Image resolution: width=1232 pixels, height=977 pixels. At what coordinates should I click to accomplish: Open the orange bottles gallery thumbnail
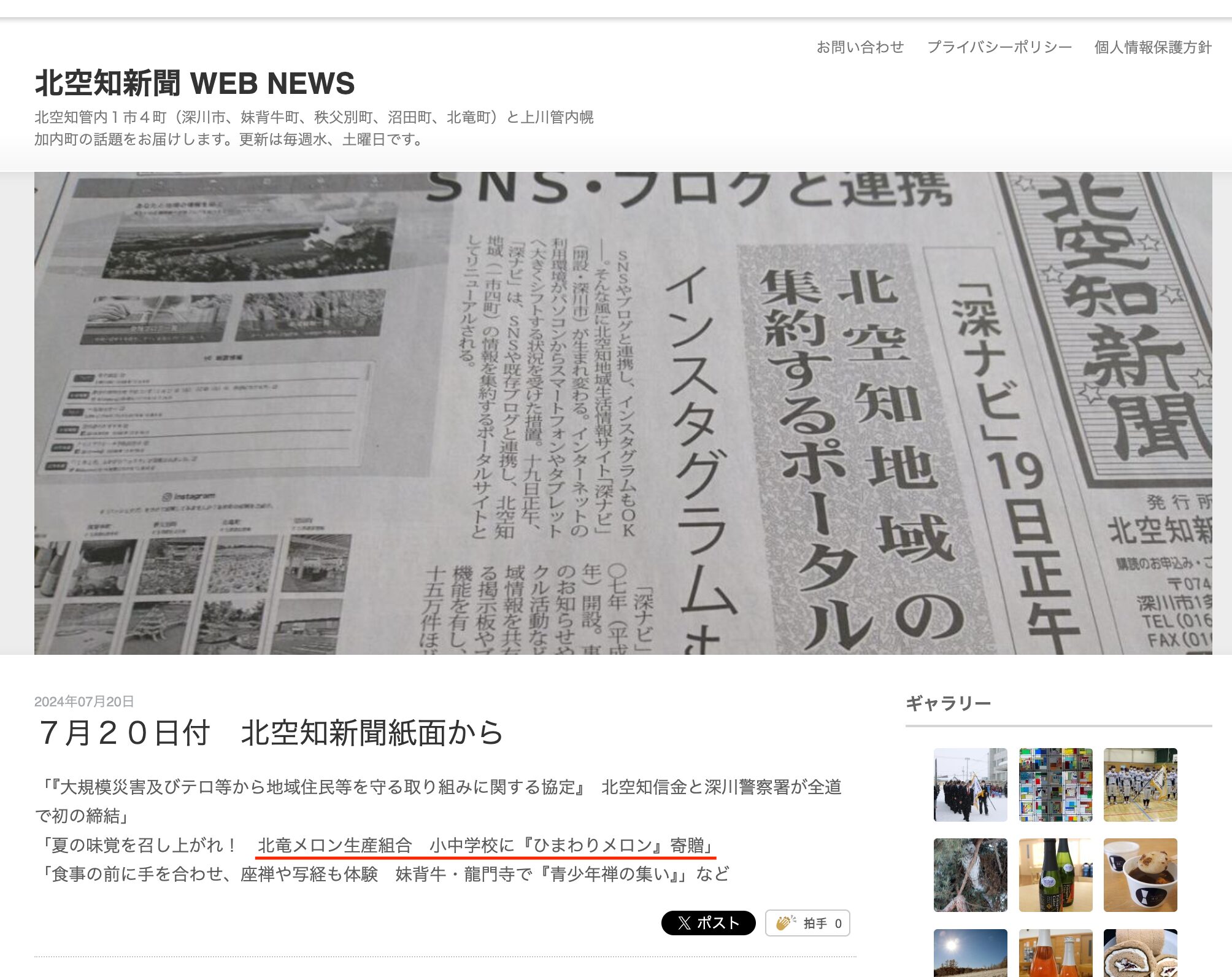(x=1055, y=952)
